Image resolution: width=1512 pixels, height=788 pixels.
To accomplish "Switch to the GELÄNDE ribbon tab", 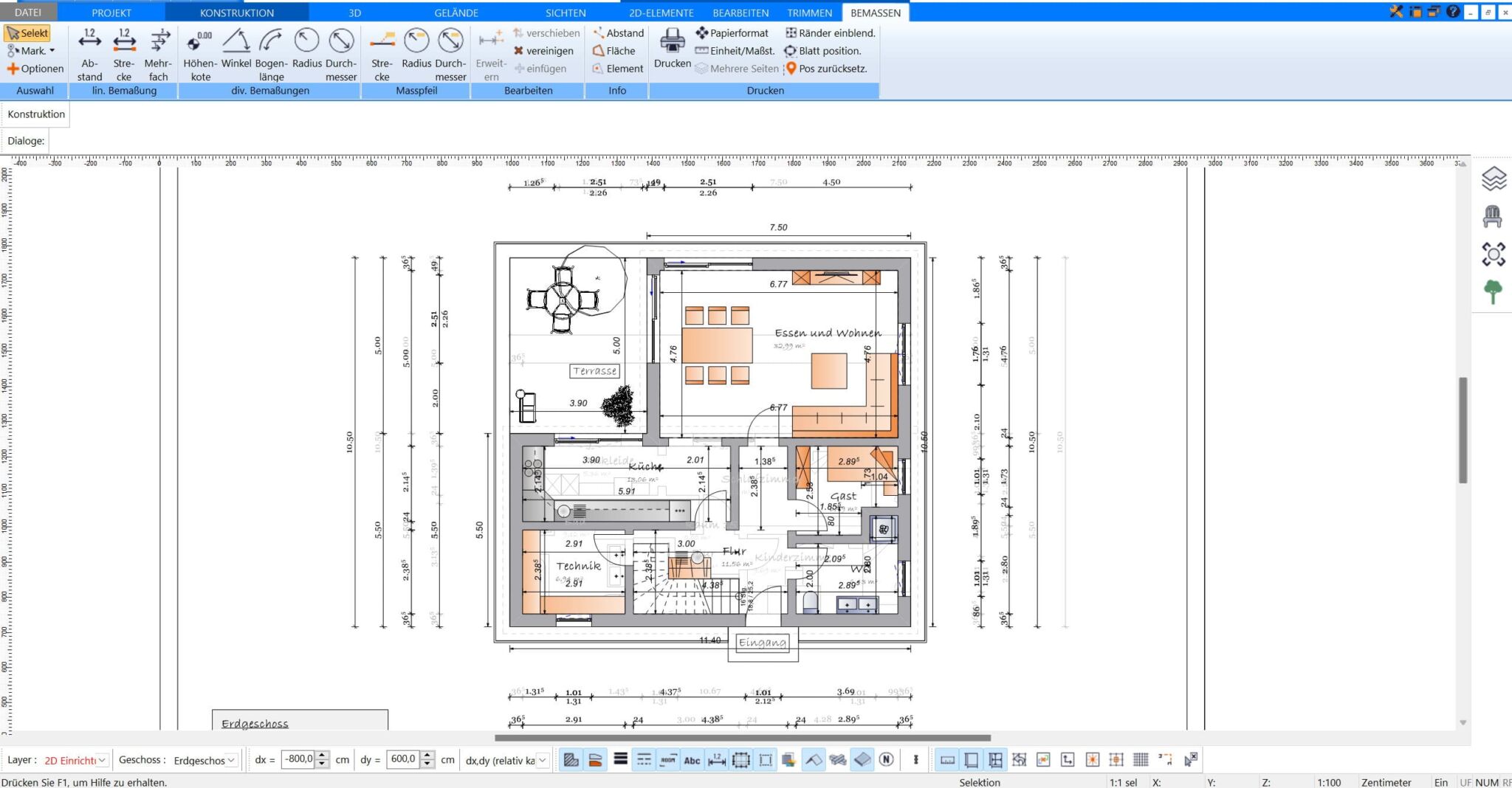I will 456,13.
